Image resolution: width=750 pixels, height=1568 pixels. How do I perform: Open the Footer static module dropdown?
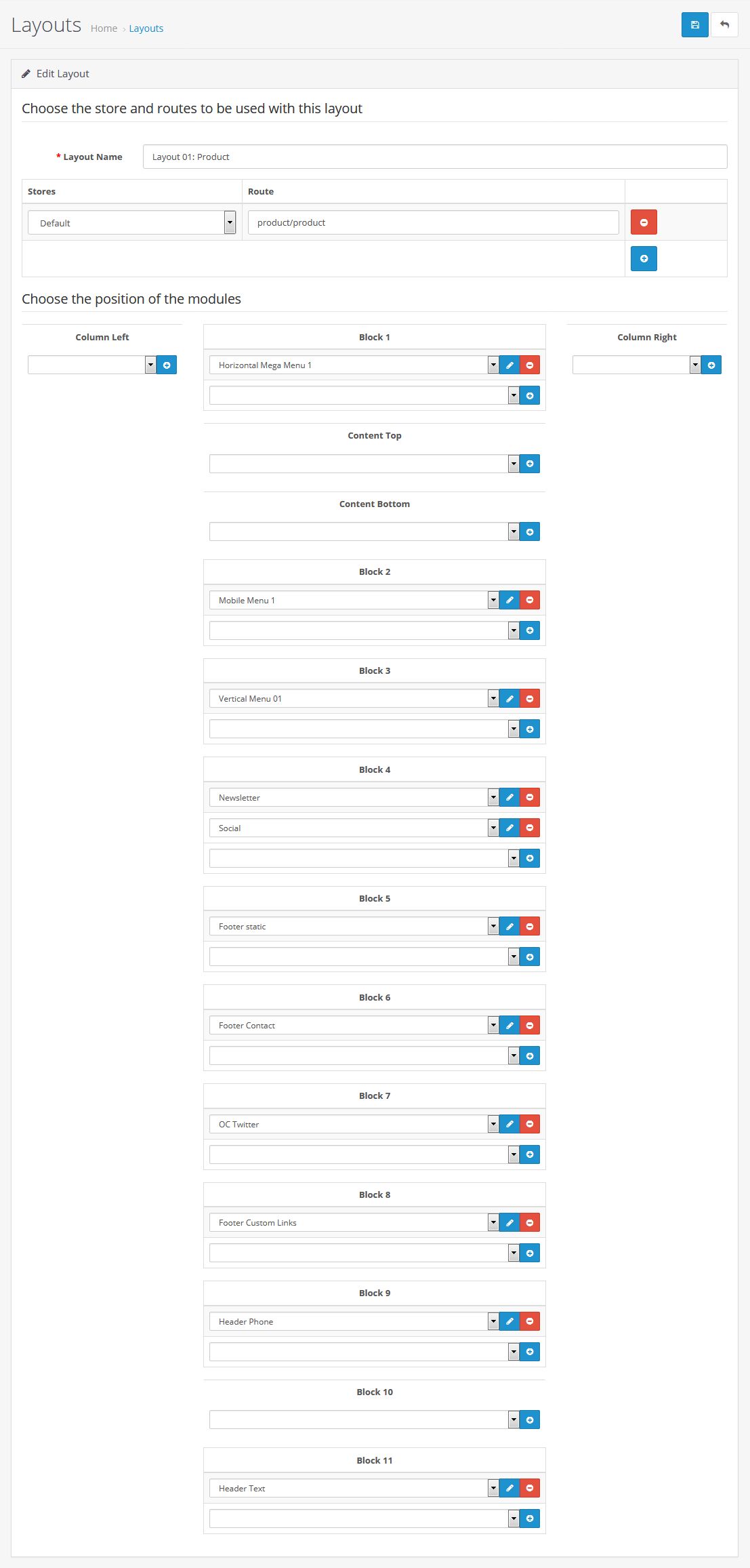[x=354, y=927]
